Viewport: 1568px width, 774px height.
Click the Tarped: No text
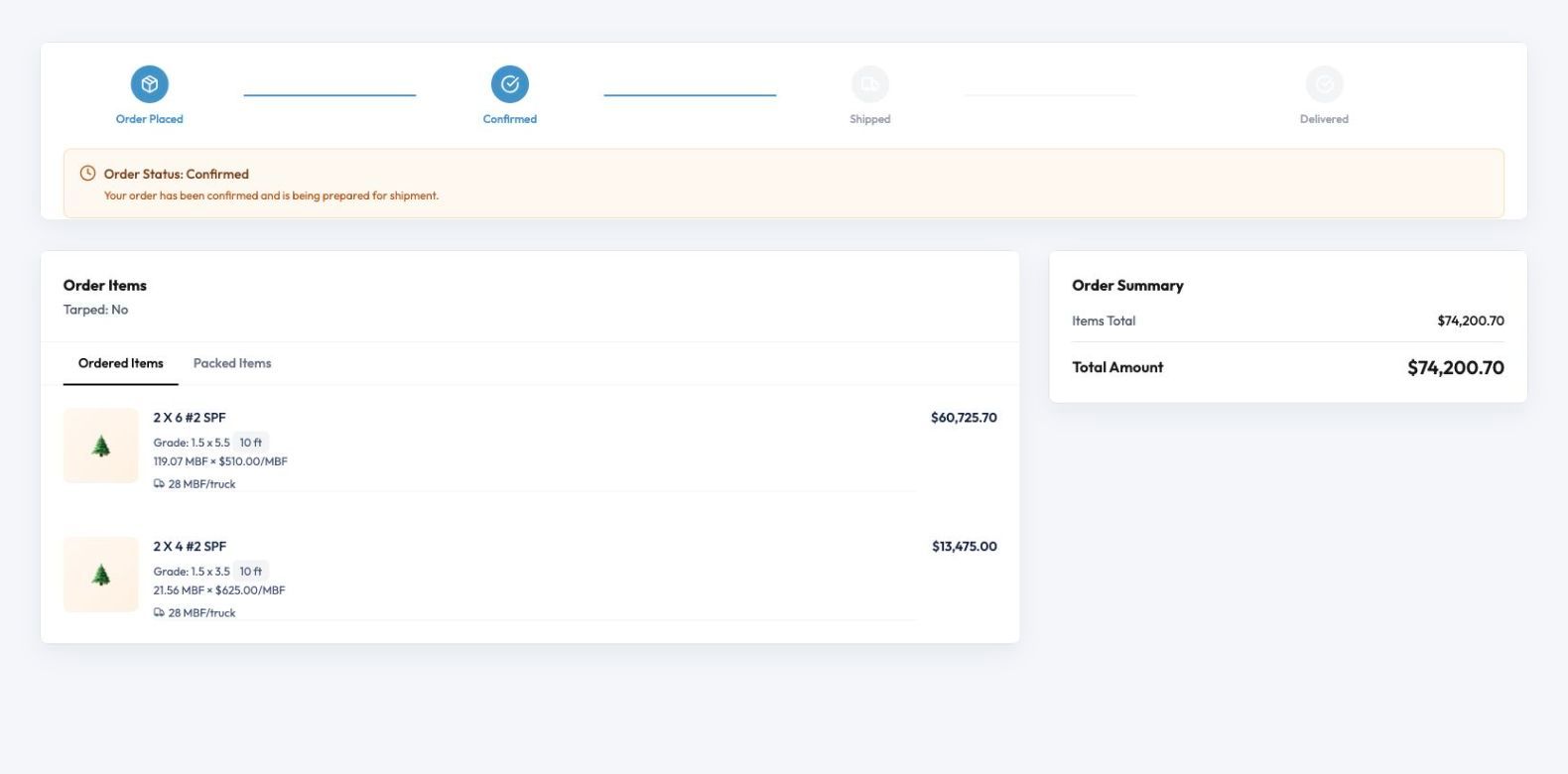tap(96, 310)
